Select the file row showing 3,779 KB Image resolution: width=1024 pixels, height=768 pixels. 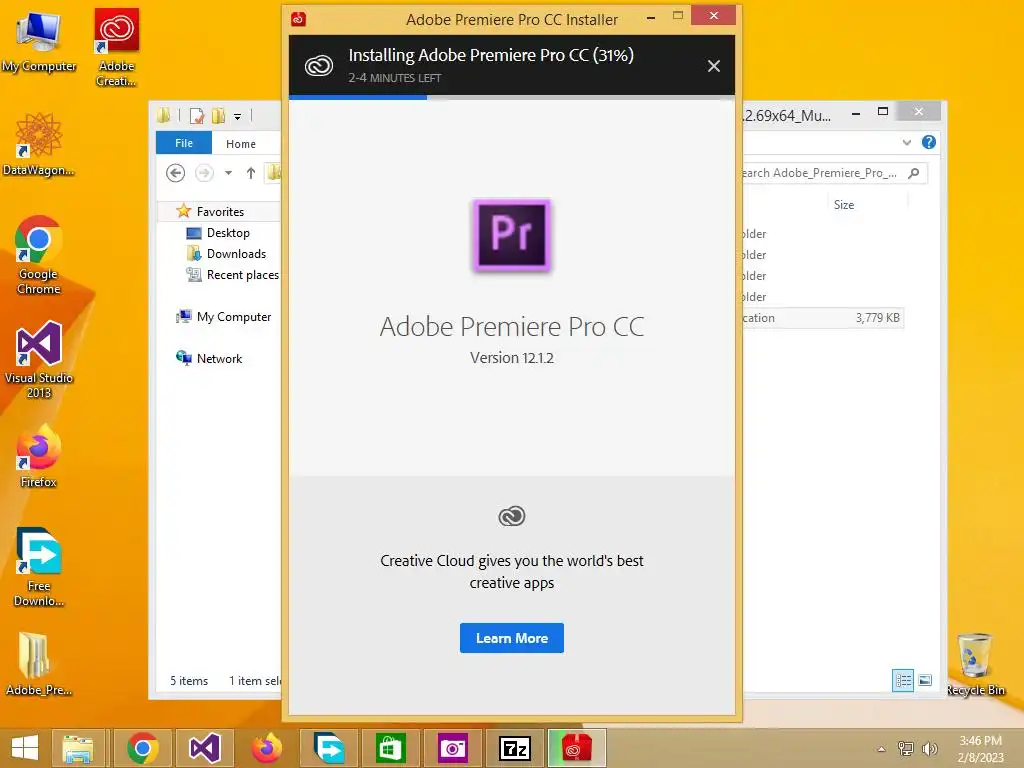tap(823, 318)
